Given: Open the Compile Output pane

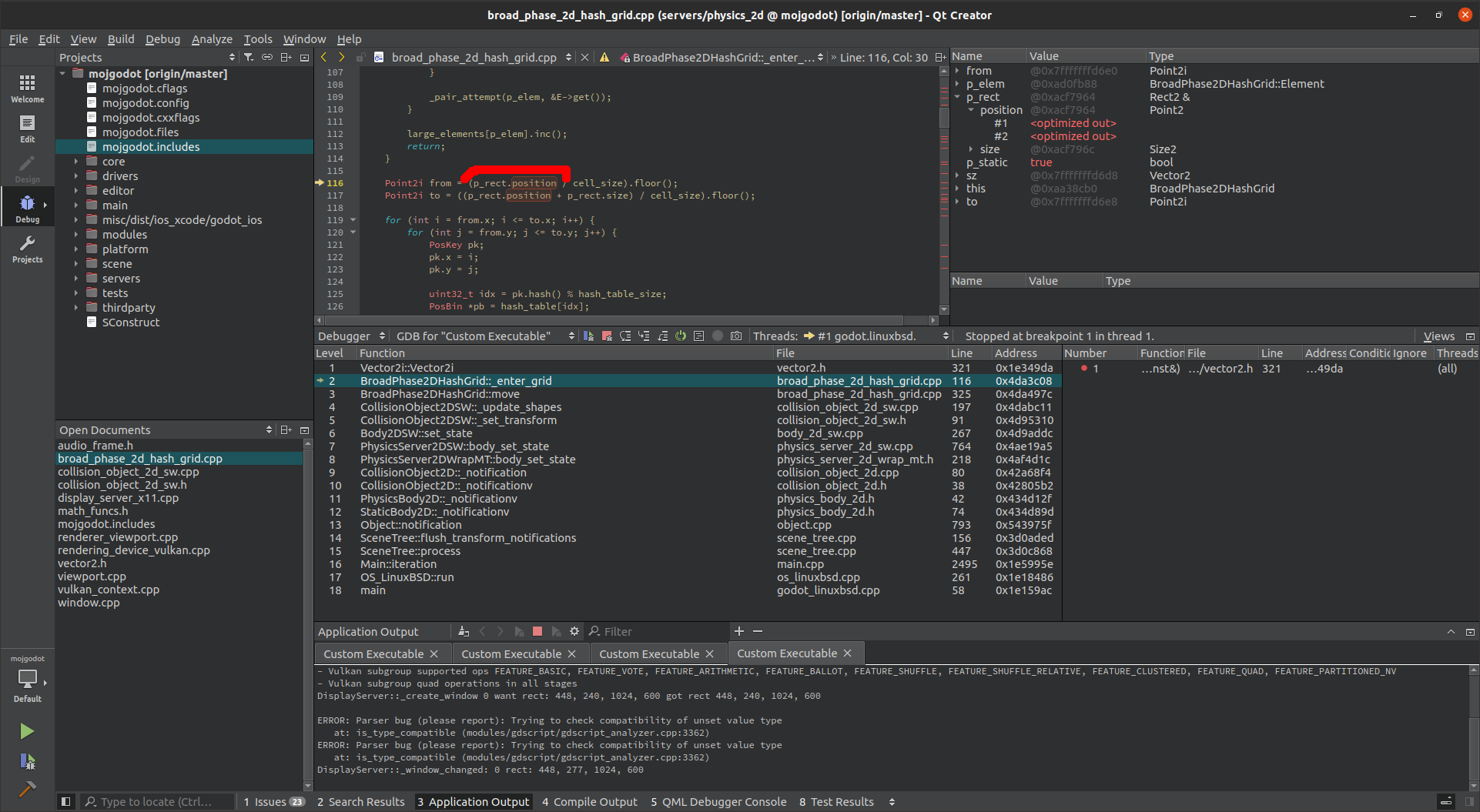Looking at the screenshot, I should click(x=590, y=801).
